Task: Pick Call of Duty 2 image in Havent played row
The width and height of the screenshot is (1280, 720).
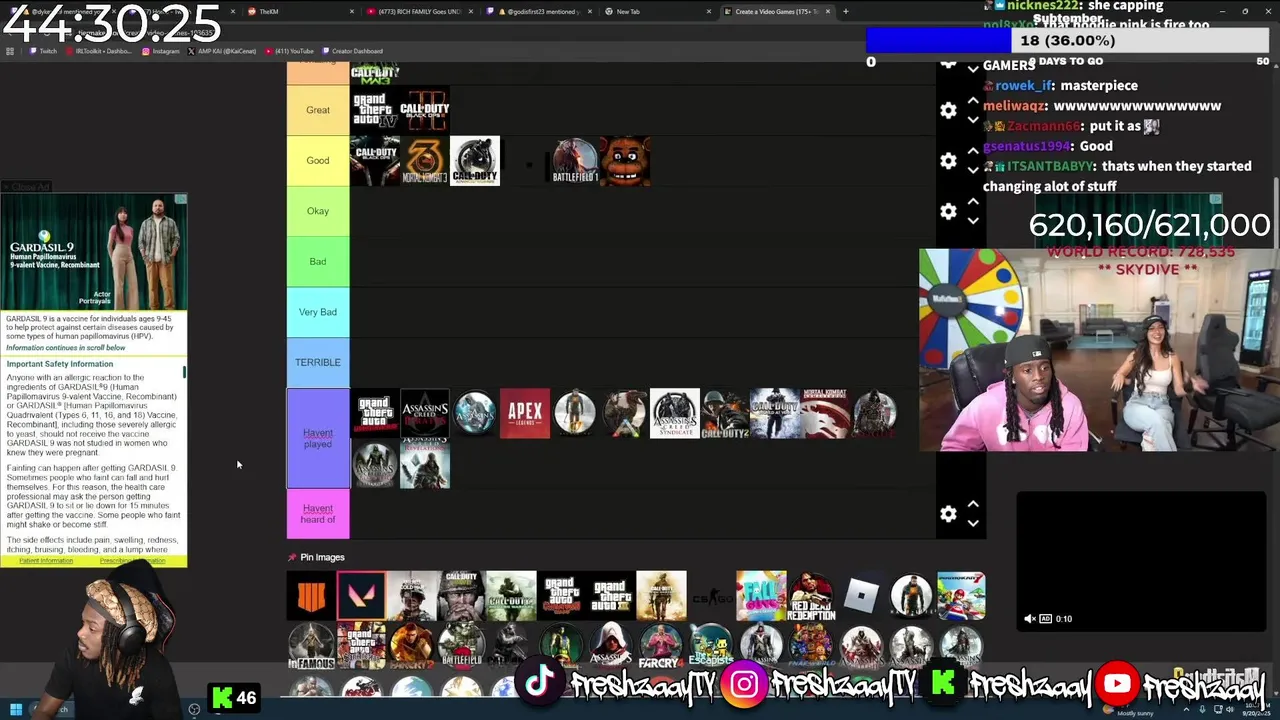Action: point(725,413)
